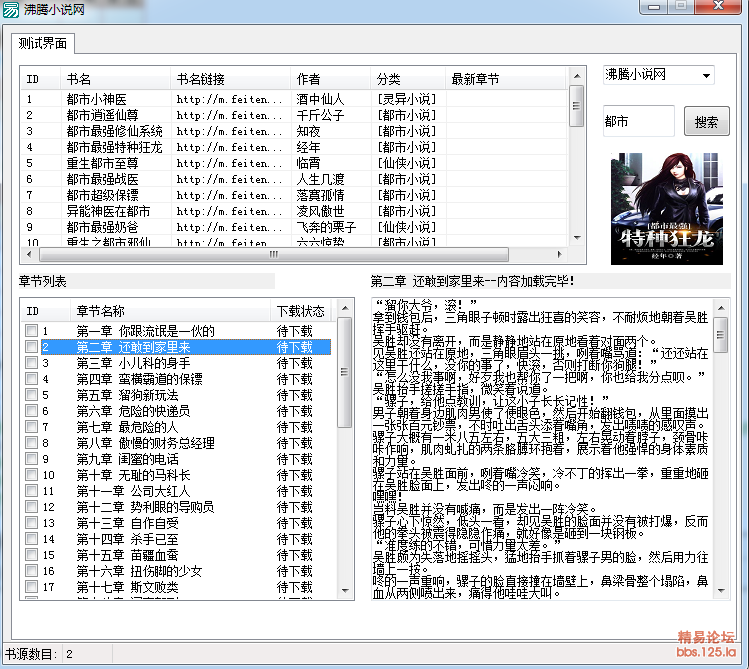749x669 pixels.
Task: Check the box for 第三章 小儿科的身手
Action: pos(32,362)
